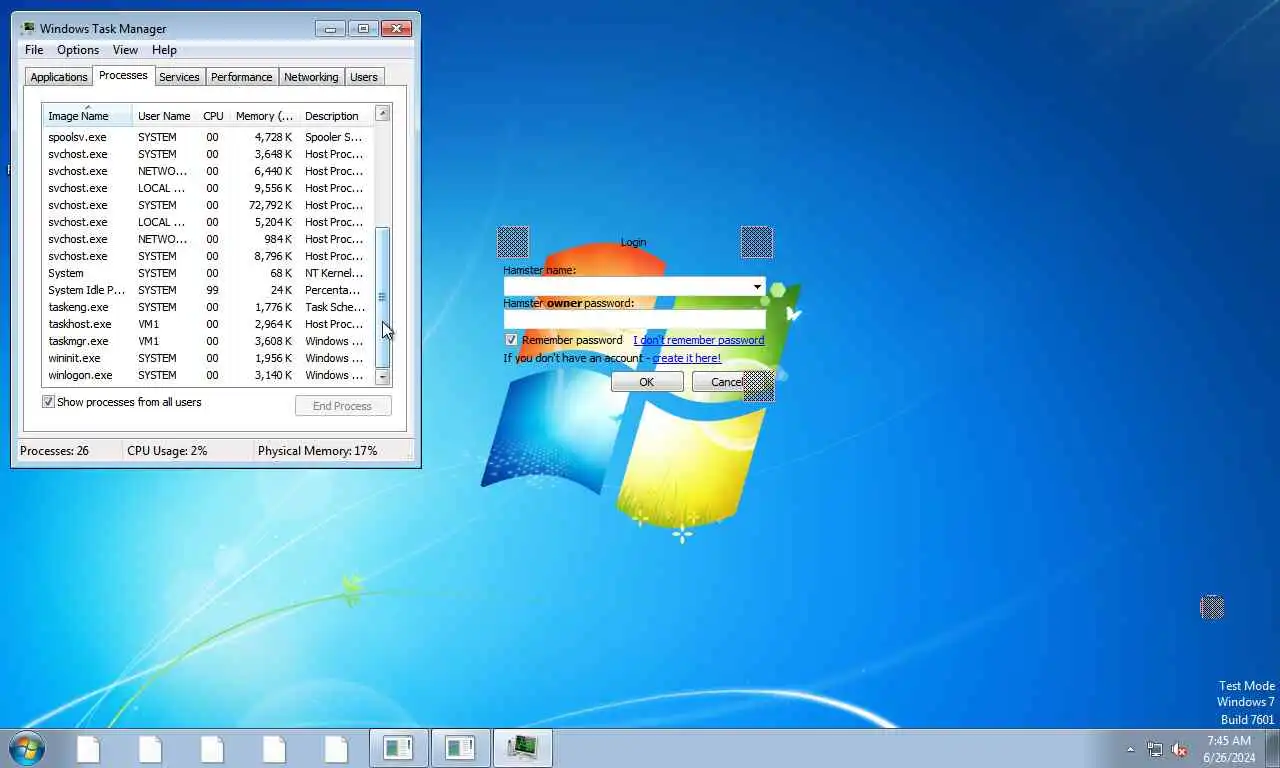Select the spoolsv.exe process row
1280x768 pixels.
(208, 137)
